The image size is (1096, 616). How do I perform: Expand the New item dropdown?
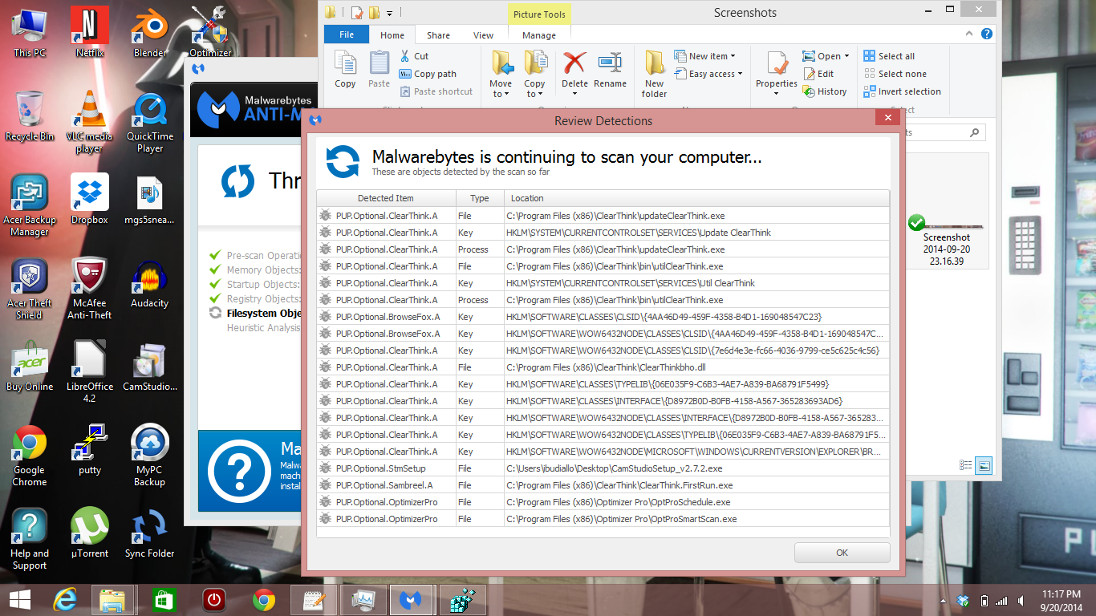click(x=705, y=56)
